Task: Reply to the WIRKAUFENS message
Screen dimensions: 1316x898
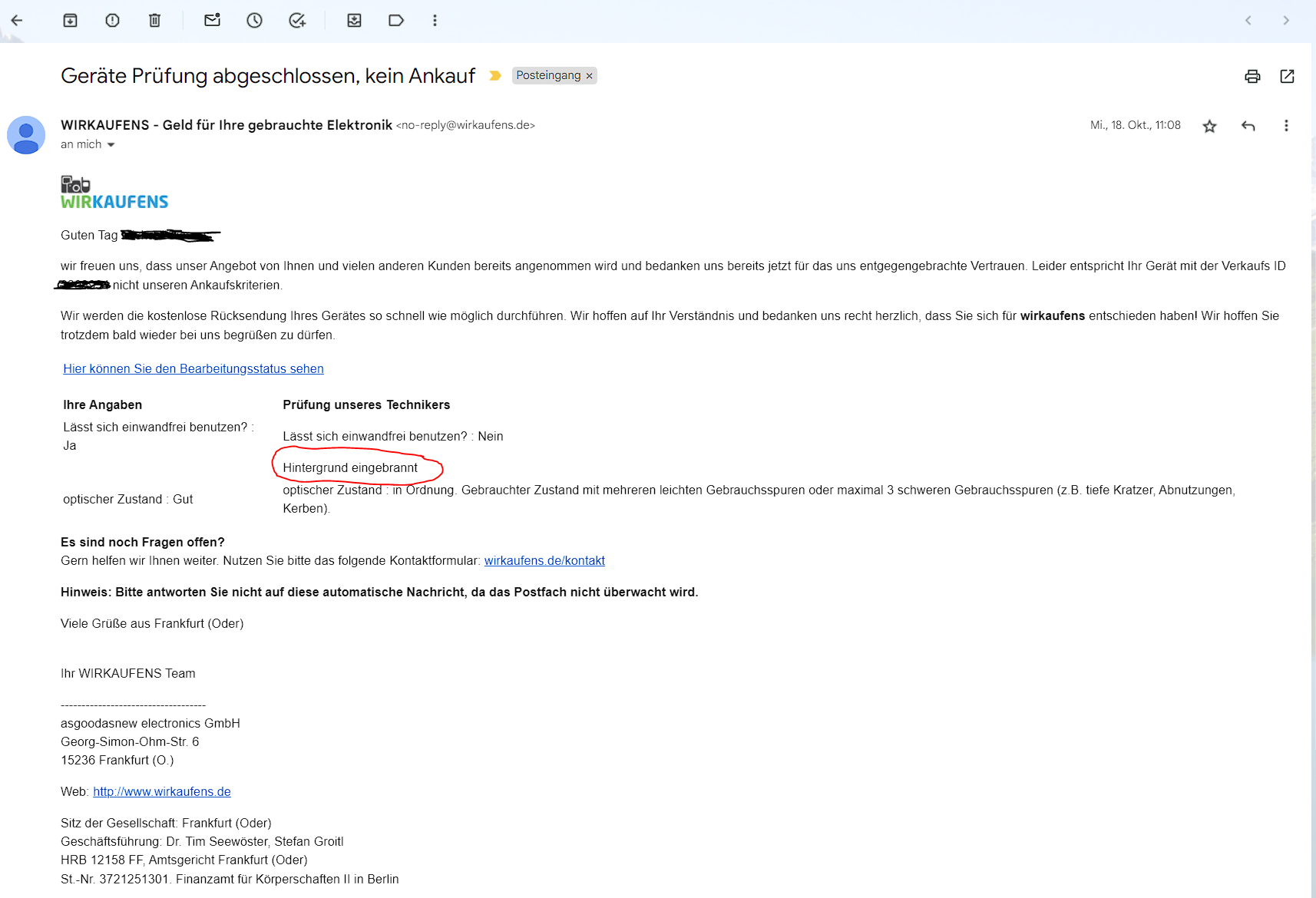Action: [1248, 126]
